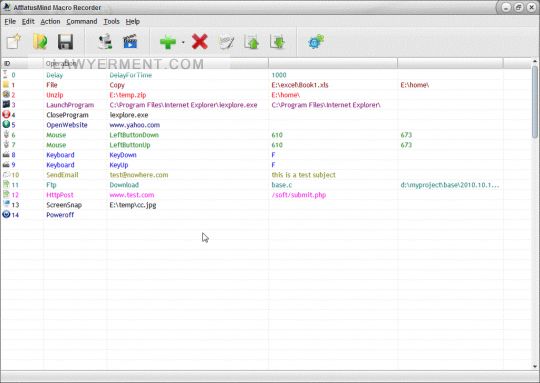Select the 1000 delay value cell

(x=279, y=75)
